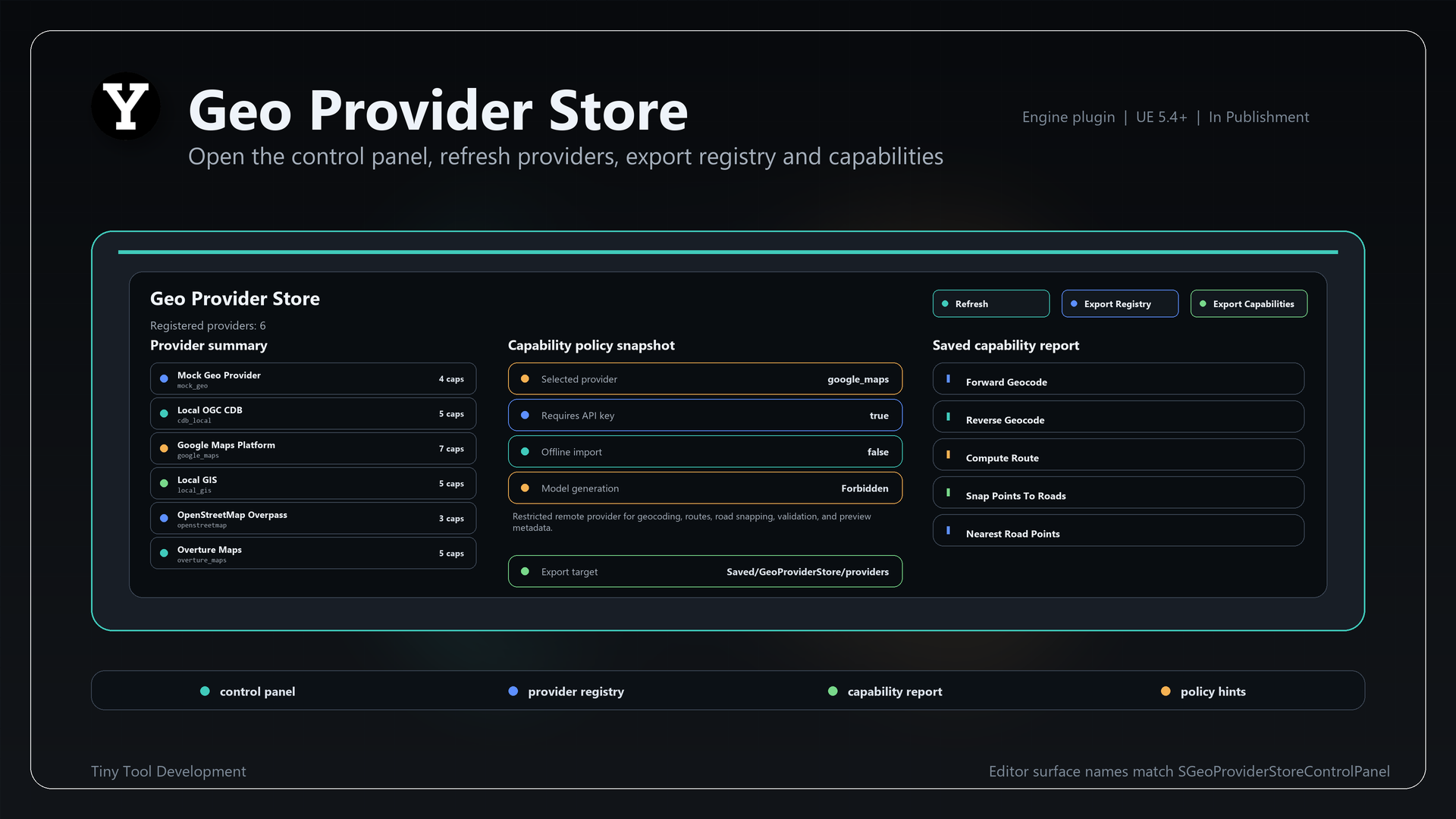Click the policy hints legend item
The image size is (1456, 819).
click(x=1203, y=691)
